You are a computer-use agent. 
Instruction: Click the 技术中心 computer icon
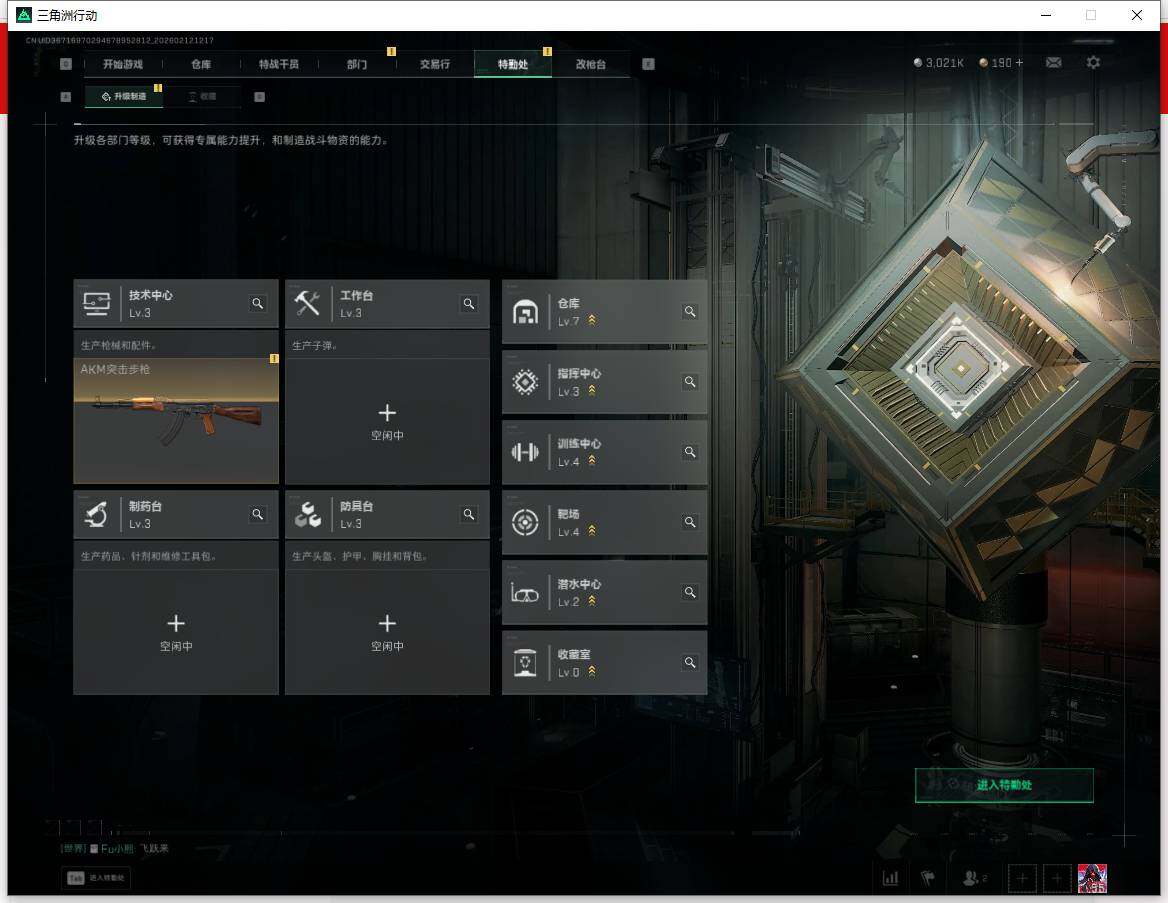(96, 304)
